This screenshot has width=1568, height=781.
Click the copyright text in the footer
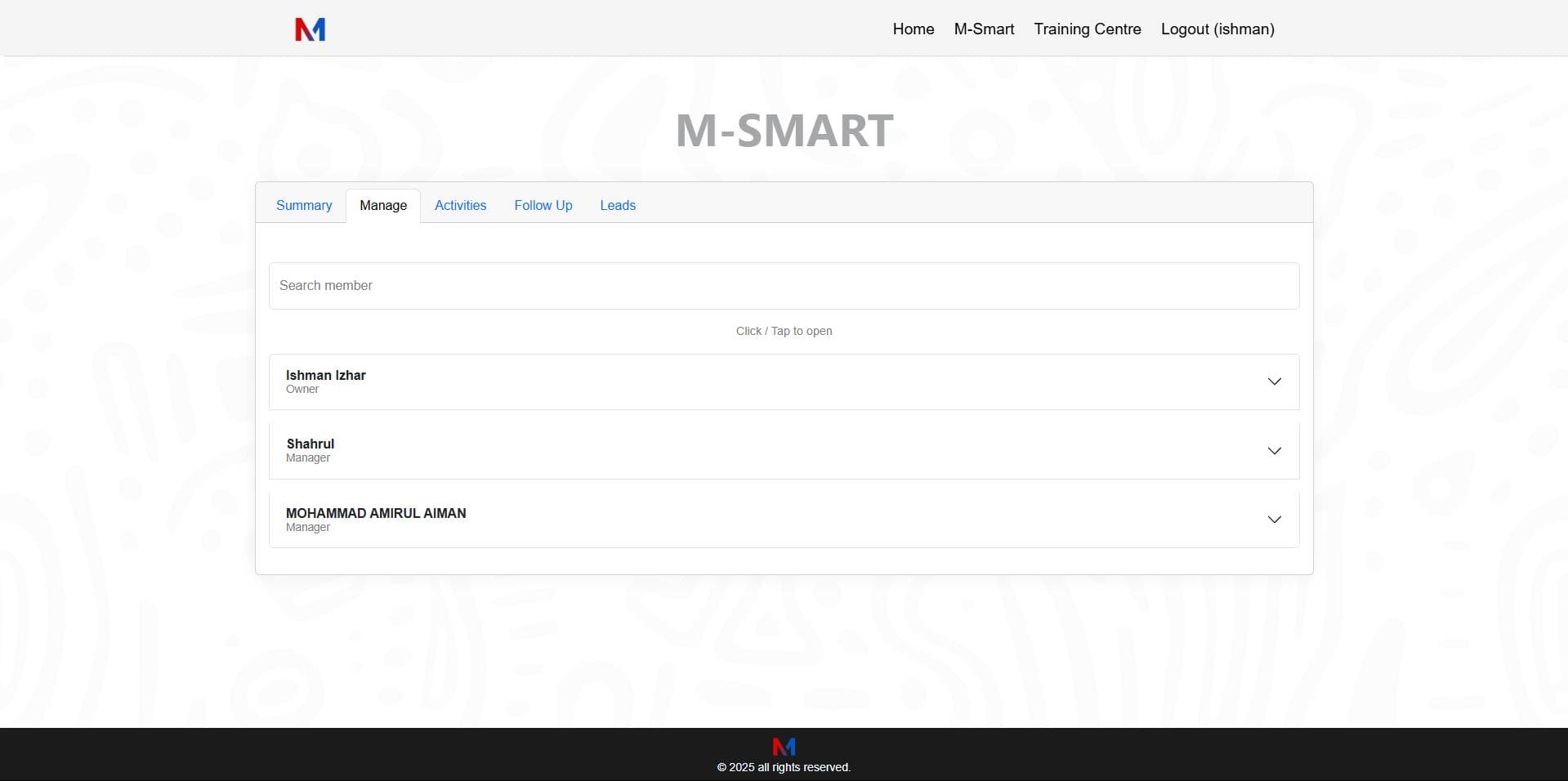click(784, 767)
